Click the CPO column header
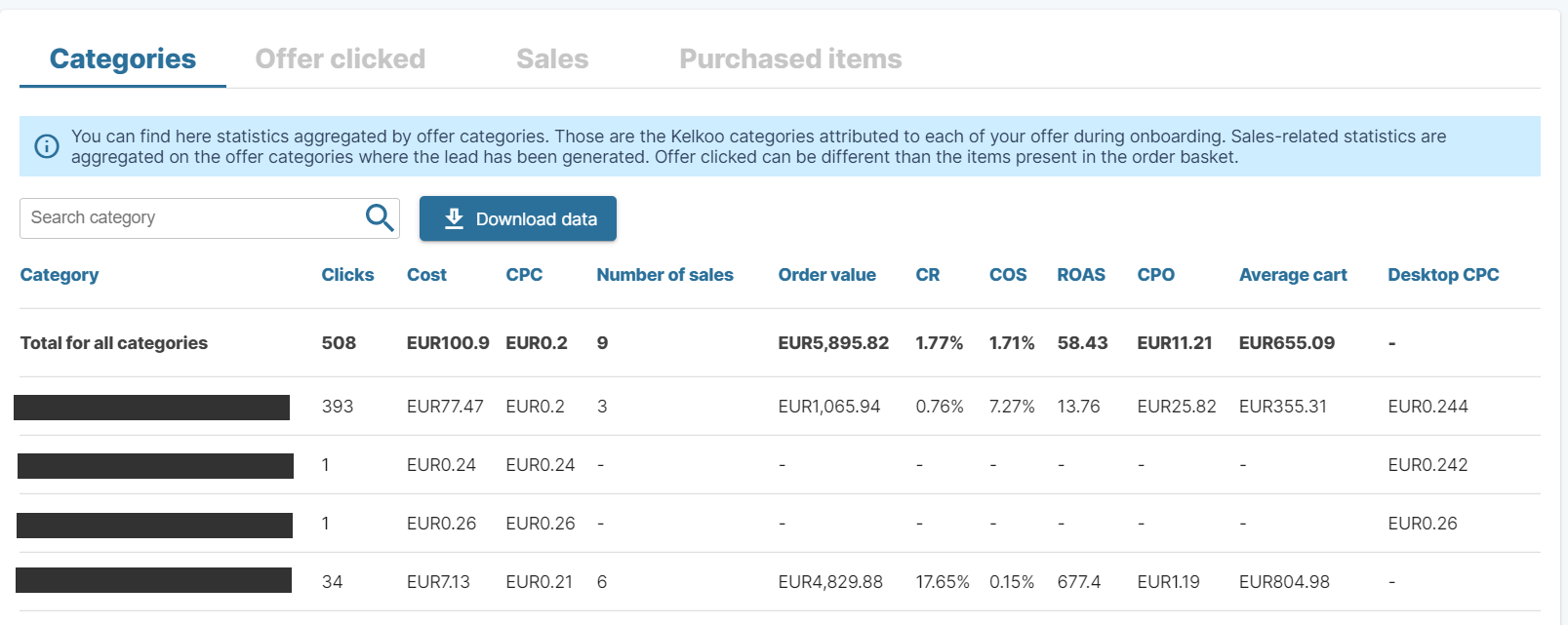1568x625 pixels. tap(1155, 275)
